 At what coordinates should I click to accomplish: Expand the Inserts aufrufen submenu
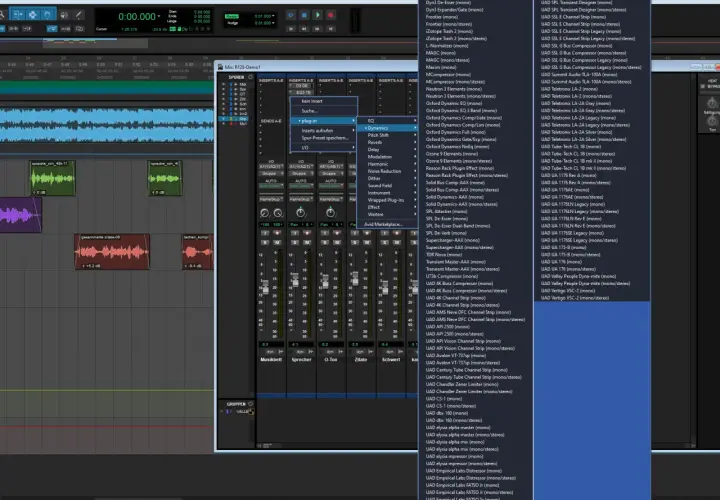click(x=324, y=131)
